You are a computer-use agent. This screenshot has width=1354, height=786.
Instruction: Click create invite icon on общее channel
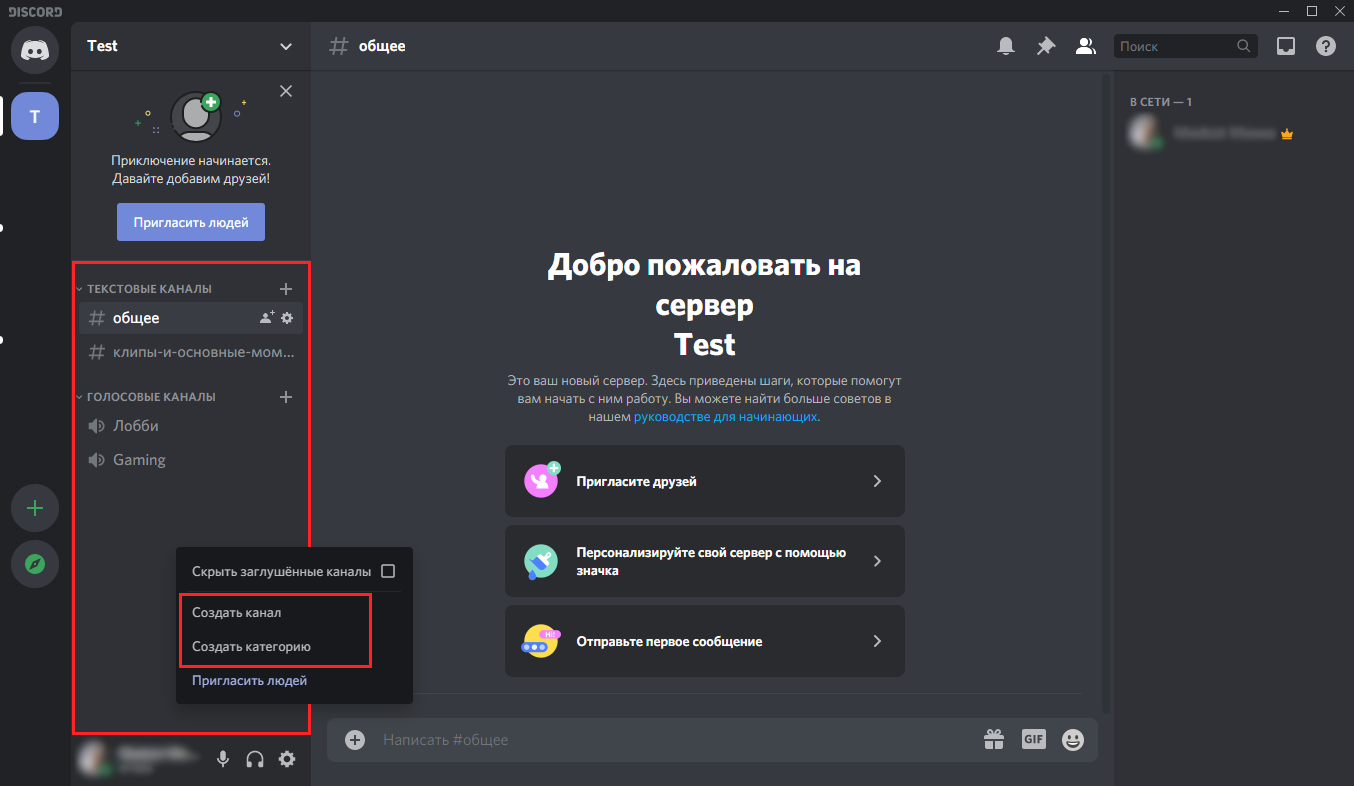point(266,318)
